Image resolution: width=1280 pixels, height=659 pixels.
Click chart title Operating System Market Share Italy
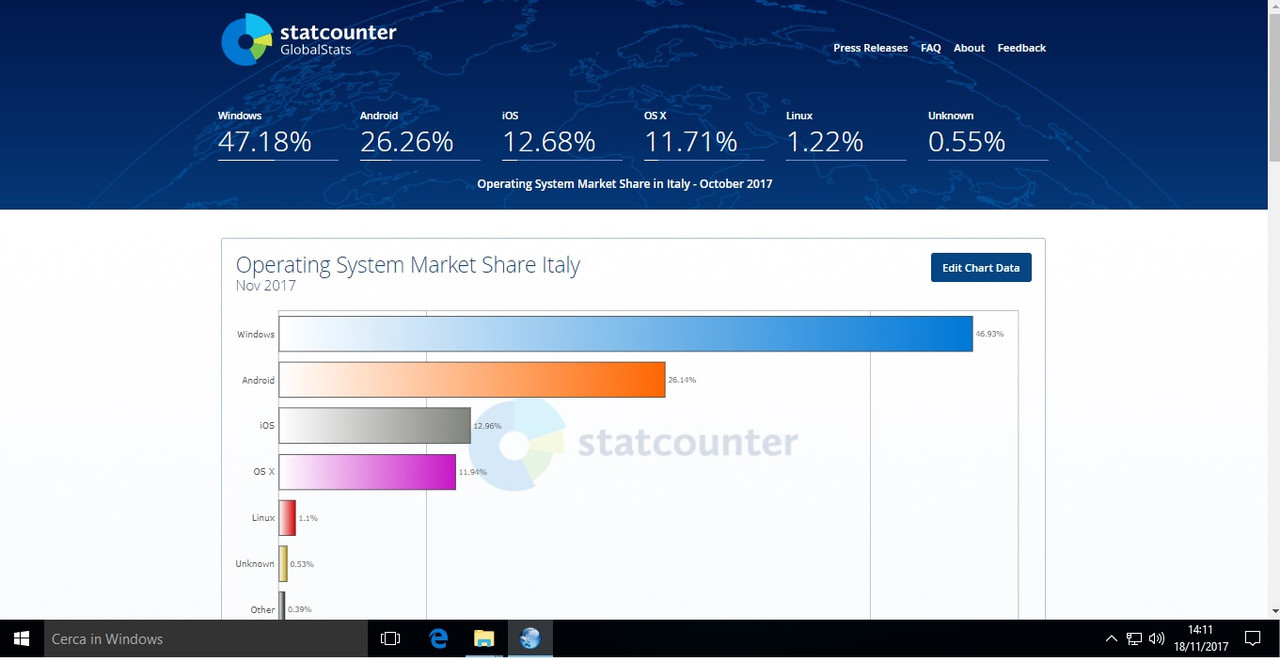tap(408, 265)
